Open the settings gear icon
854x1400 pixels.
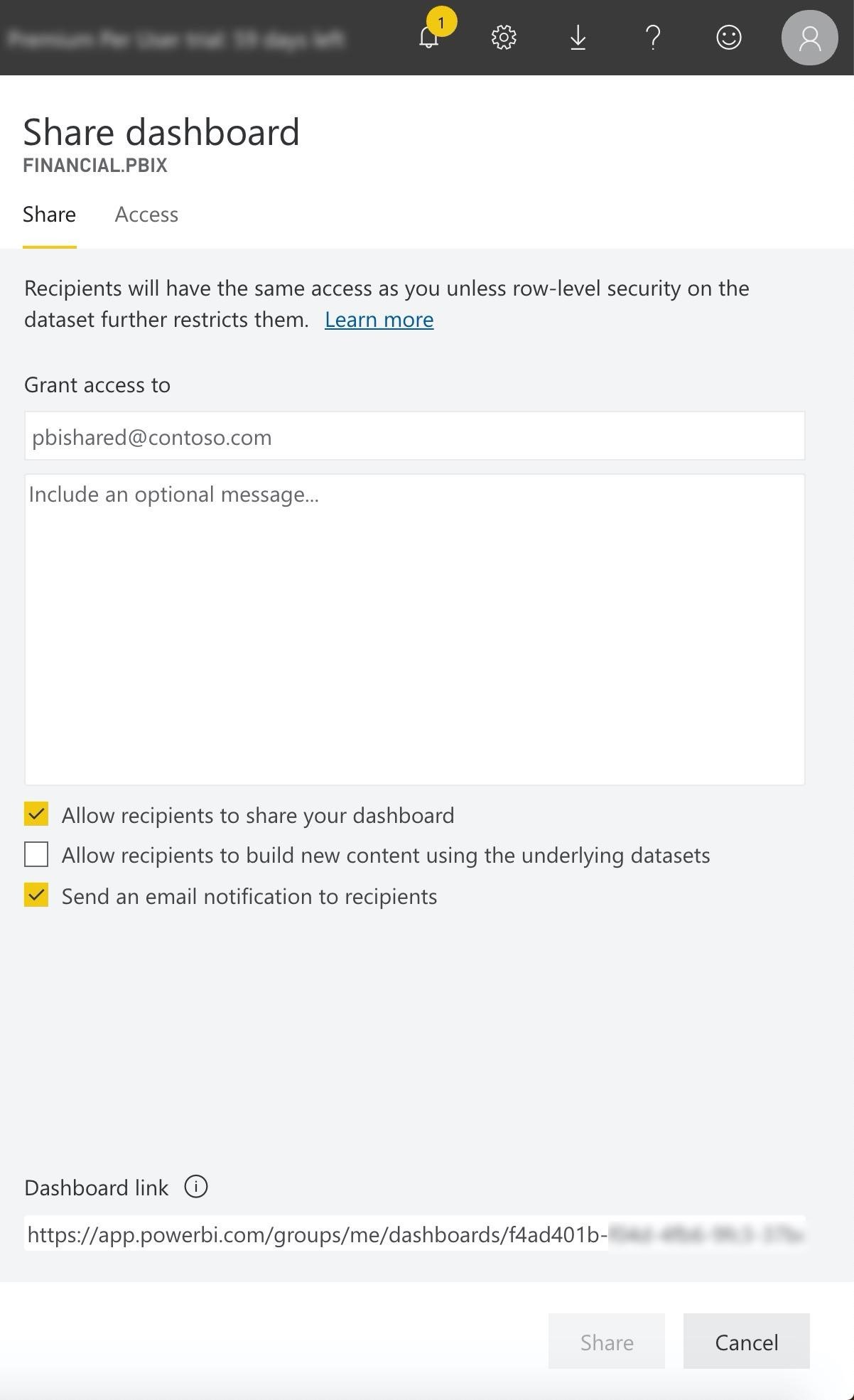(x=504, y=38)
